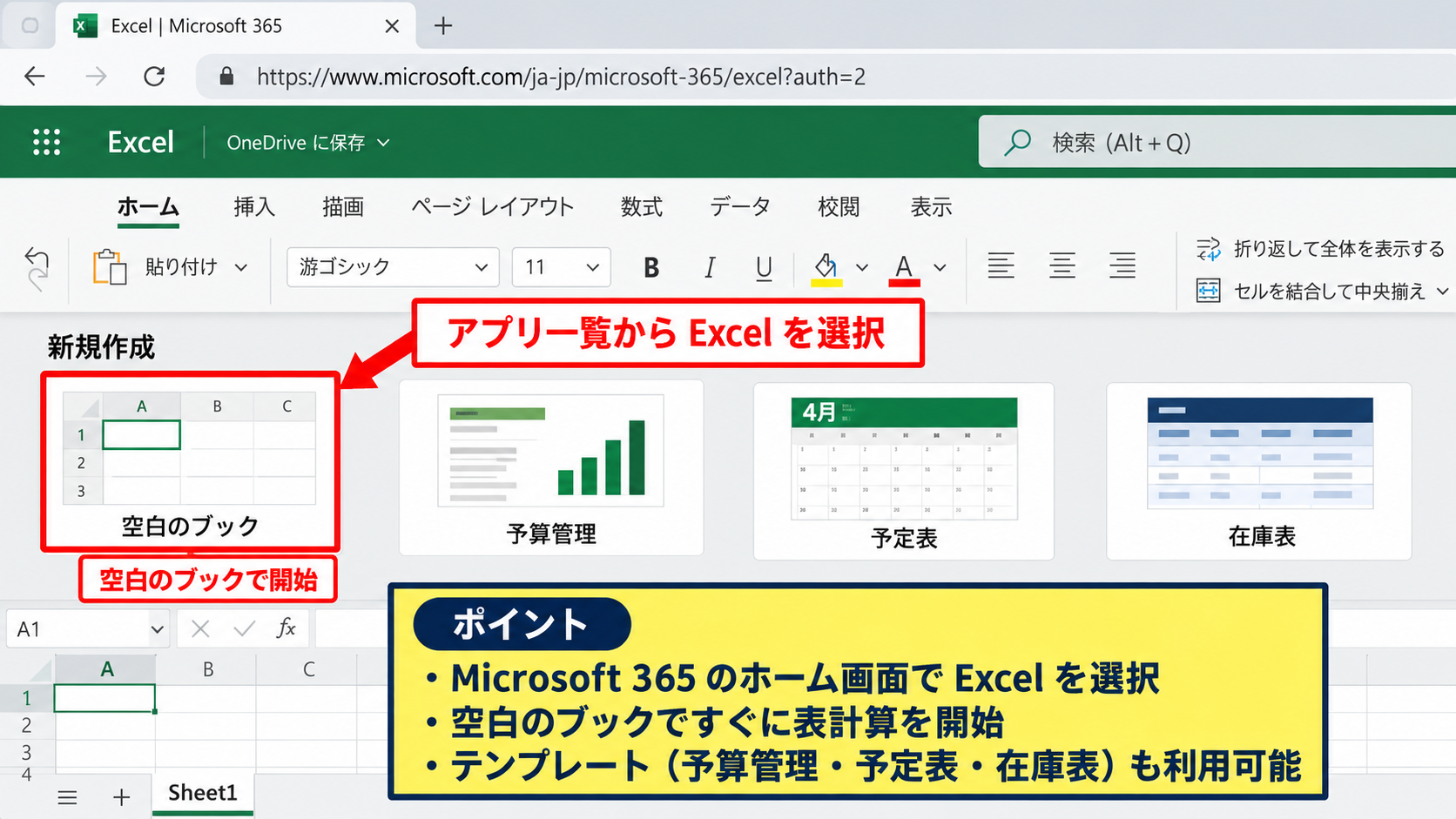The height and width of the screenshot is (819, 1456).
Task: Expand the fill color dropdown arrow
Action: (861, 267)
